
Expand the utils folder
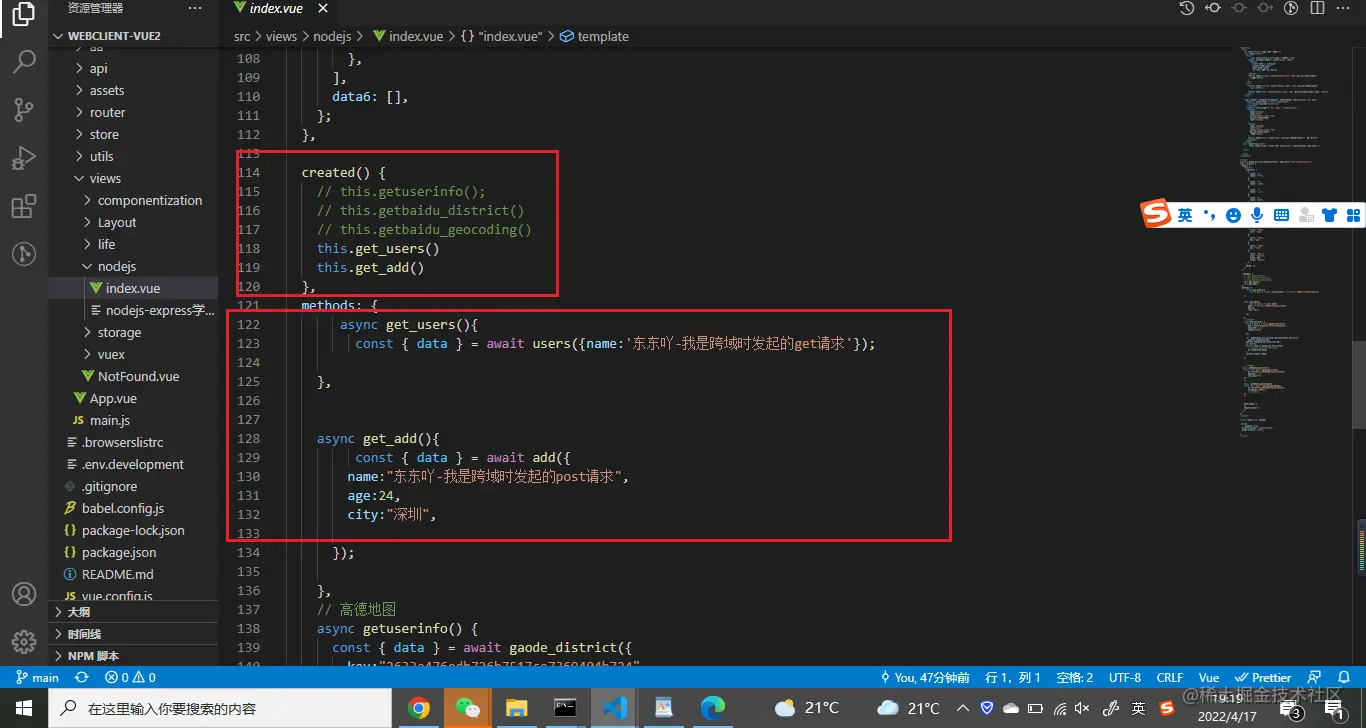133,156
